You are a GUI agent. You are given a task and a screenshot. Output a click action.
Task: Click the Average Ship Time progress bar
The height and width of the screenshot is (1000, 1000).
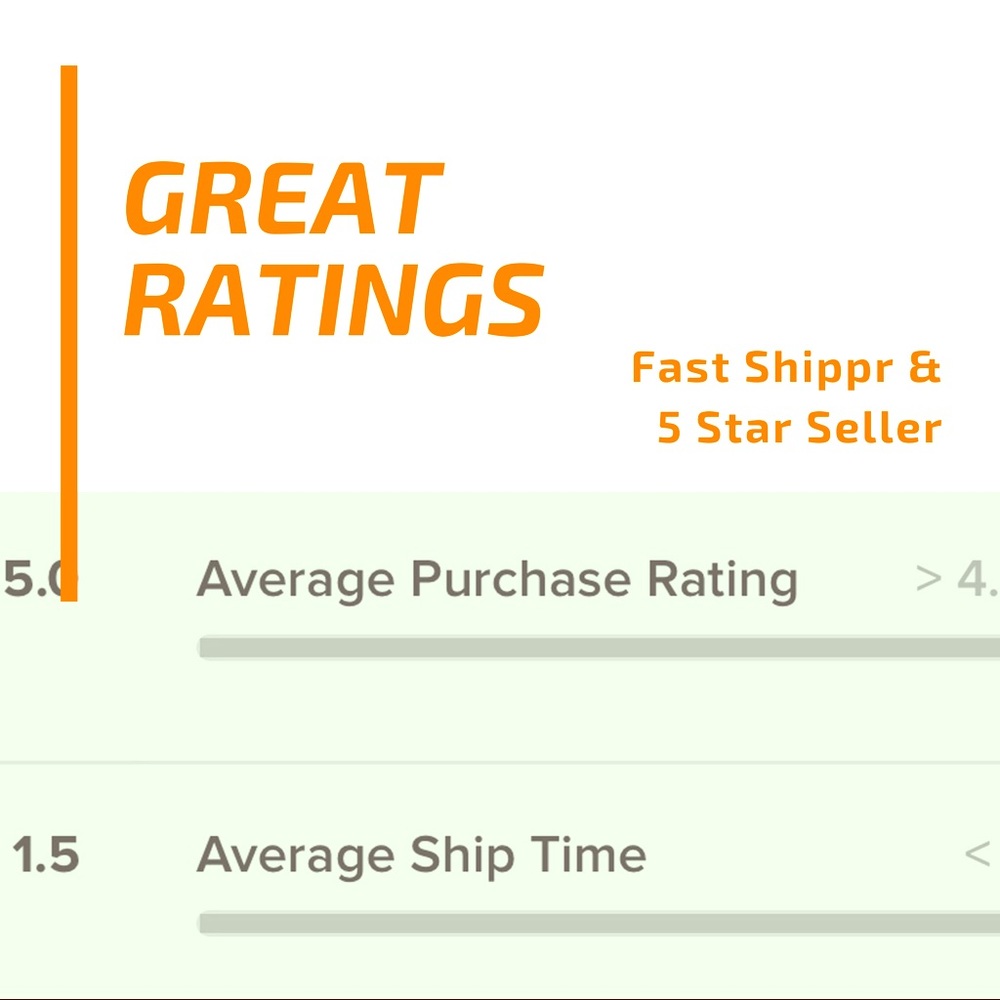tap(600, 923)
